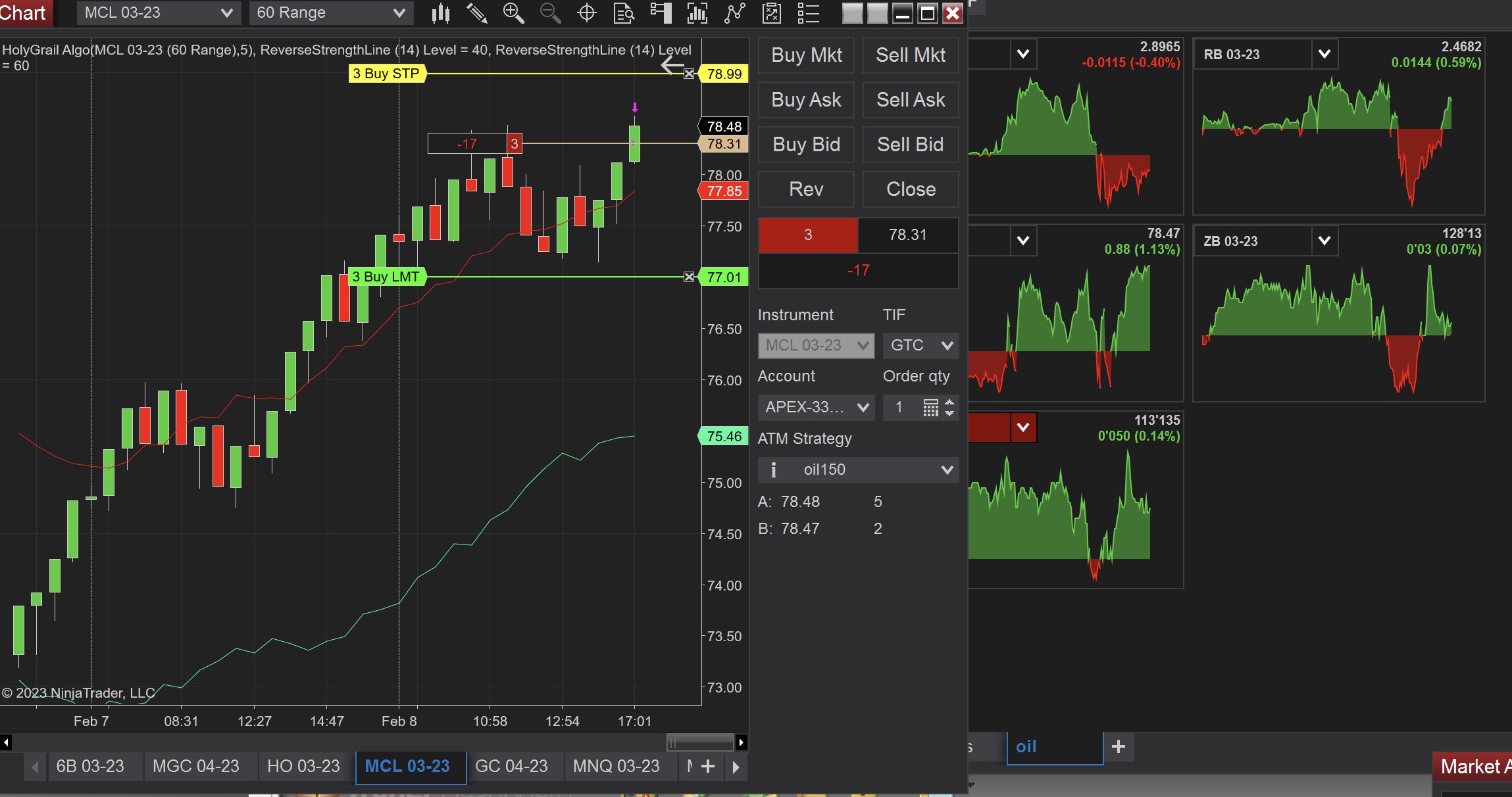Click the Zoom Out magnifier icon
The width and height of the screenshot is (1512, 797).
point(550,13)
